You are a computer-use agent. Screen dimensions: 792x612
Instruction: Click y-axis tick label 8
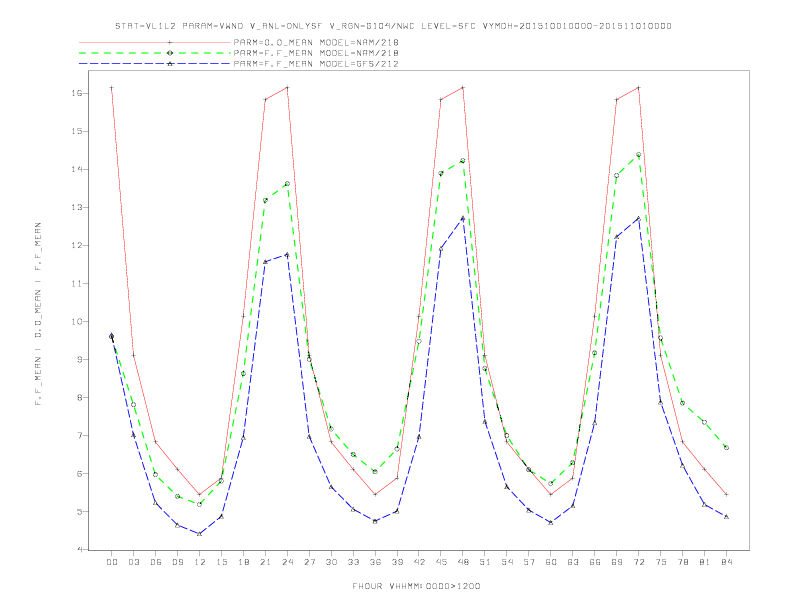coord(80,397)
